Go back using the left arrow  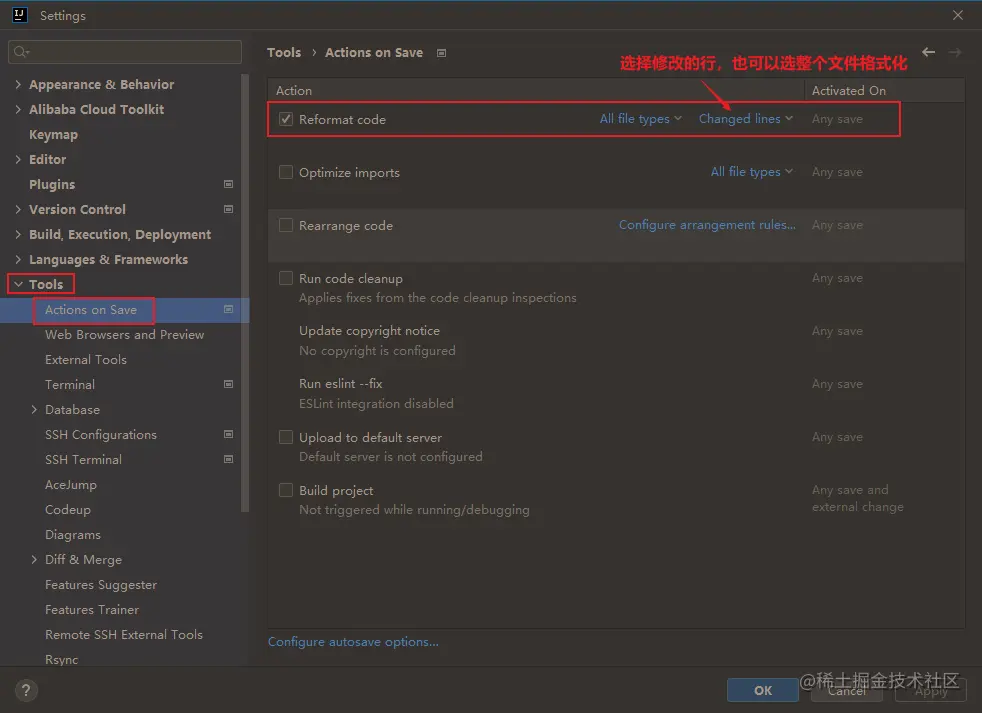pyautogui.click(x=928, y=52)
